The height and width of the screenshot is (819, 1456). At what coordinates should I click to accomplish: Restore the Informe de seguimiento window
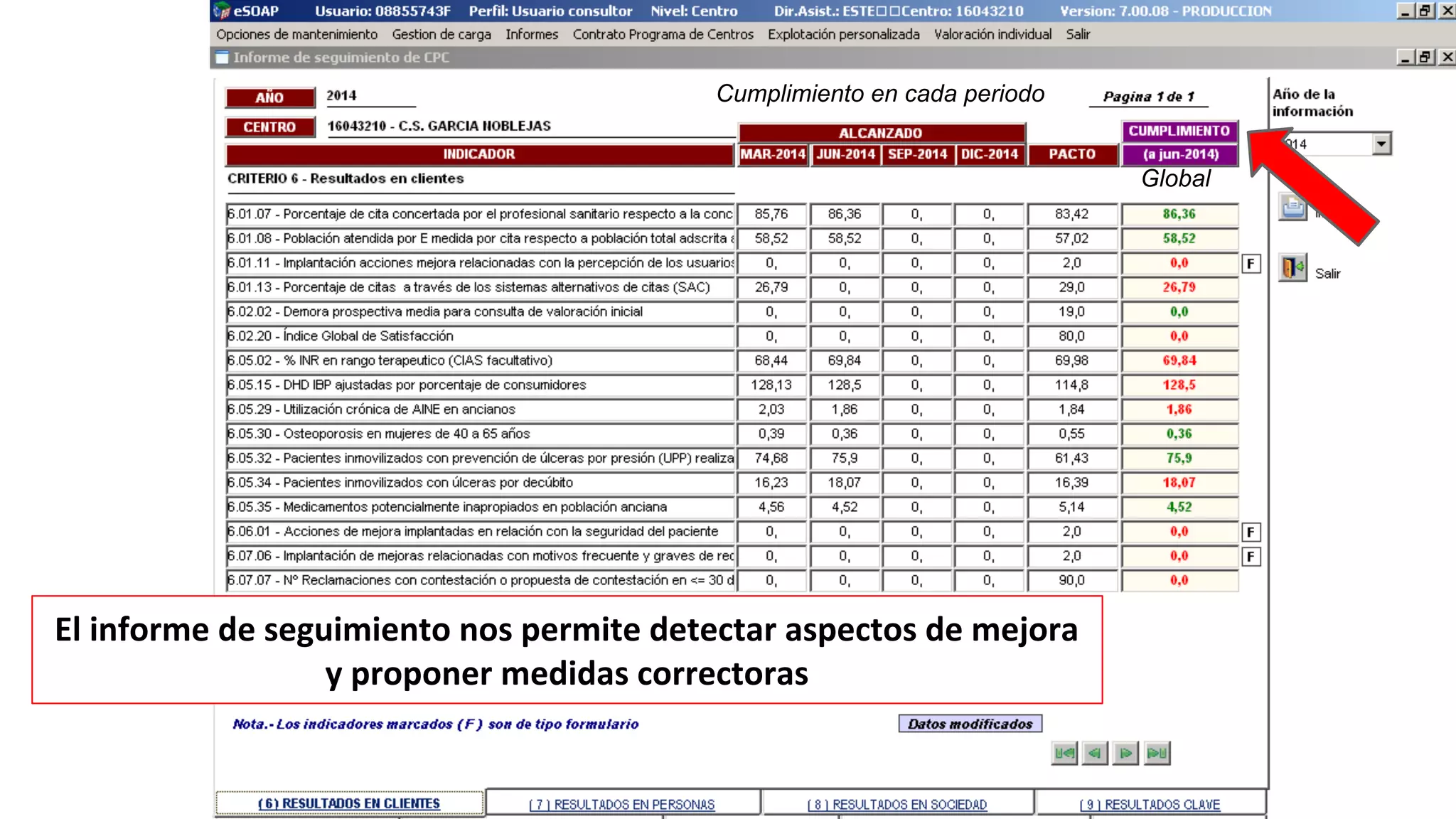[x=1425, y=57]
